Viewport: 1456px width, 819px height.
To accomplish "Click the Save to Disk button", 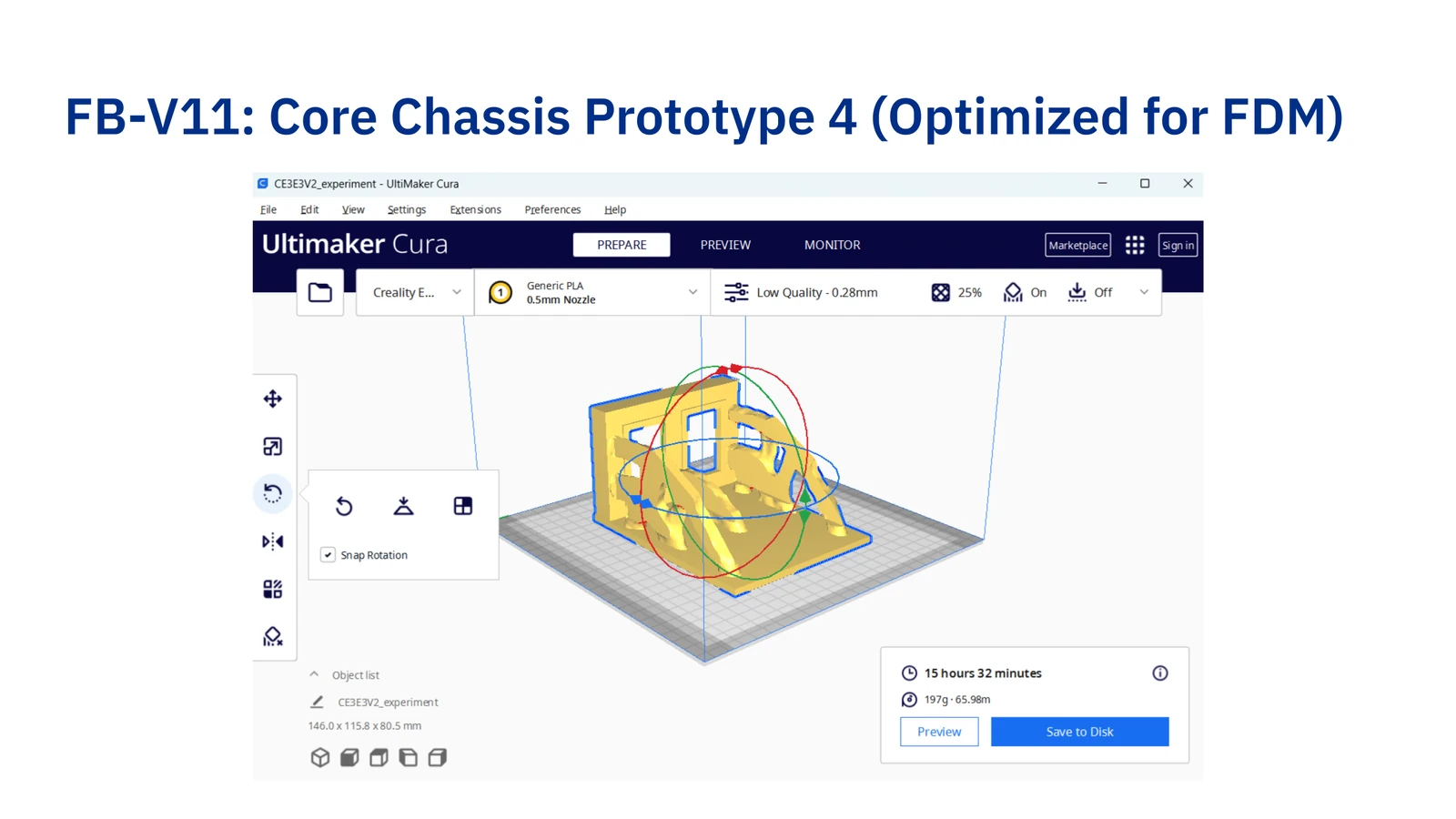I will click(x=1079, y=732).
